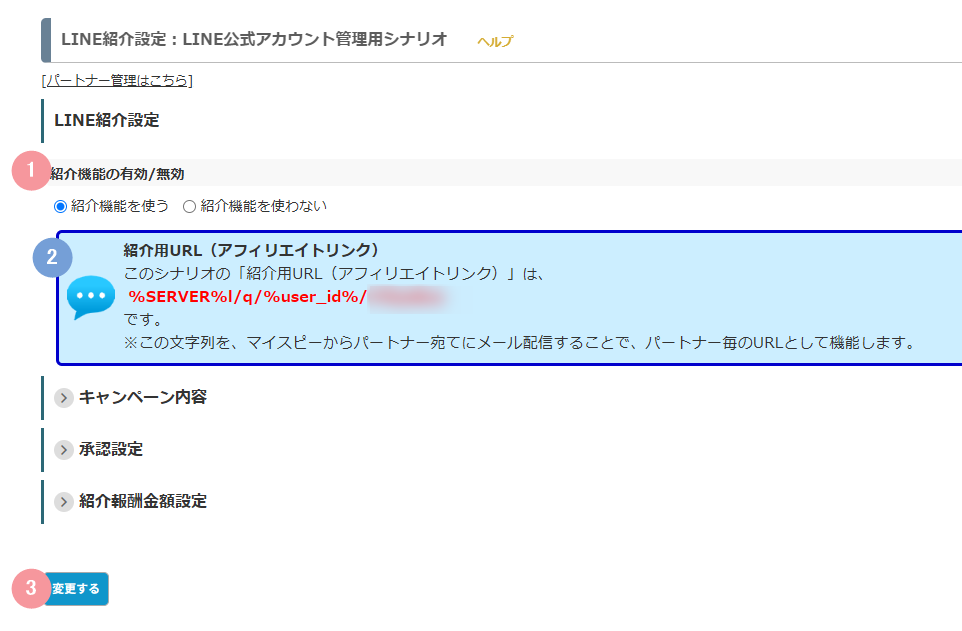962x631 pixels.
Task: Select 紹介機能を使う radio button
Action: [60, 206]
